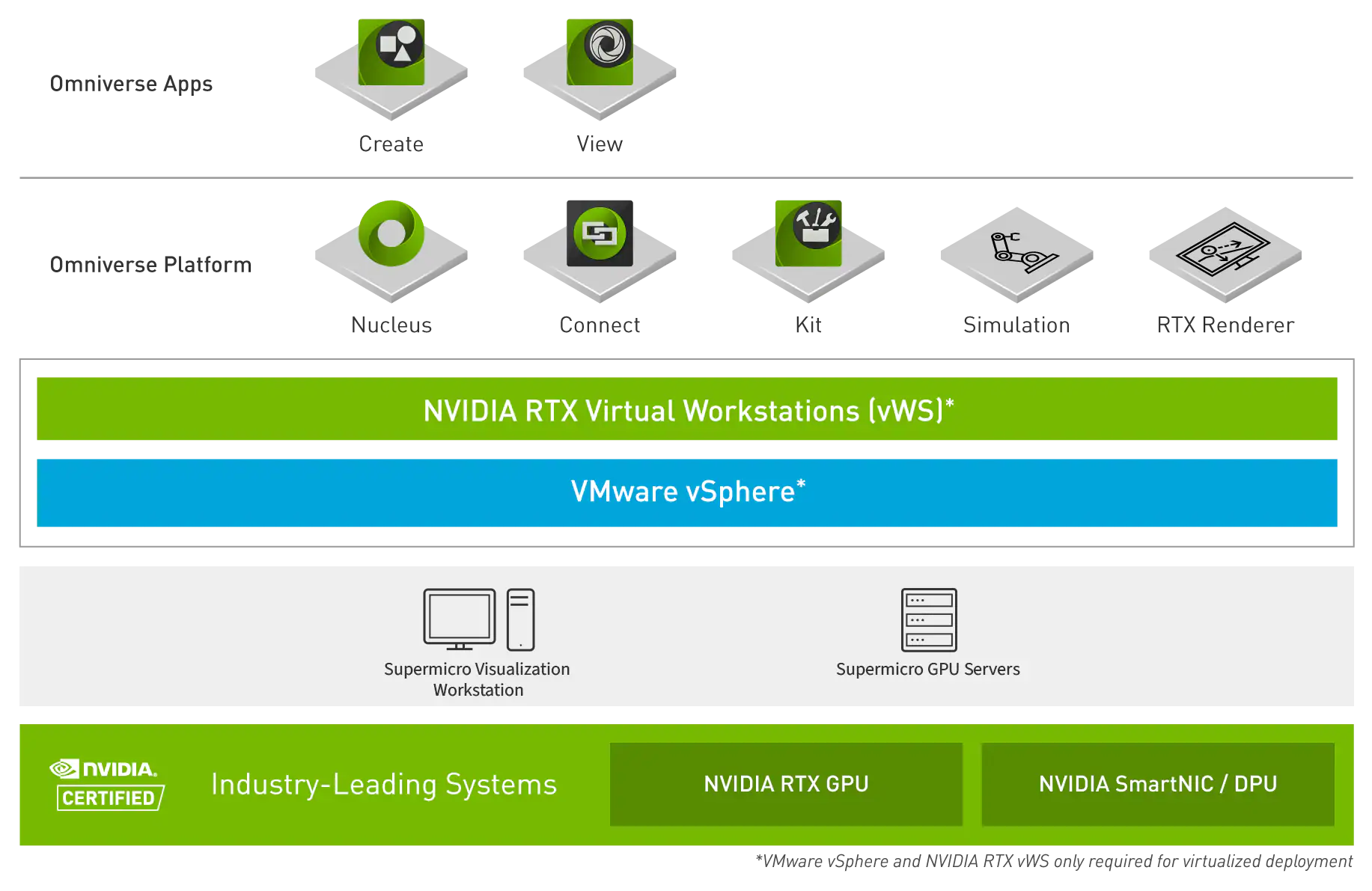Click the Simulation label text
1372x891 pixels.
(x=1016, y=325)
